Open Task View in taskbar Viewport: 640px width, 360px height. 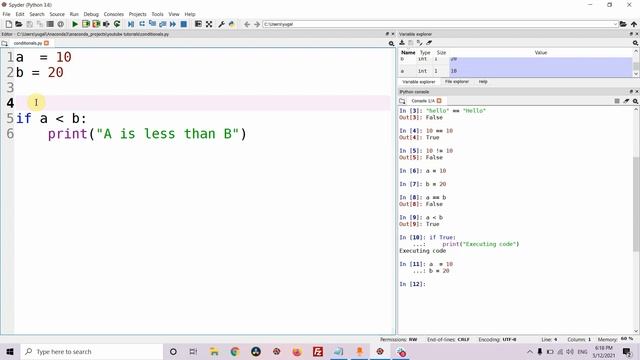pos(193,351)
